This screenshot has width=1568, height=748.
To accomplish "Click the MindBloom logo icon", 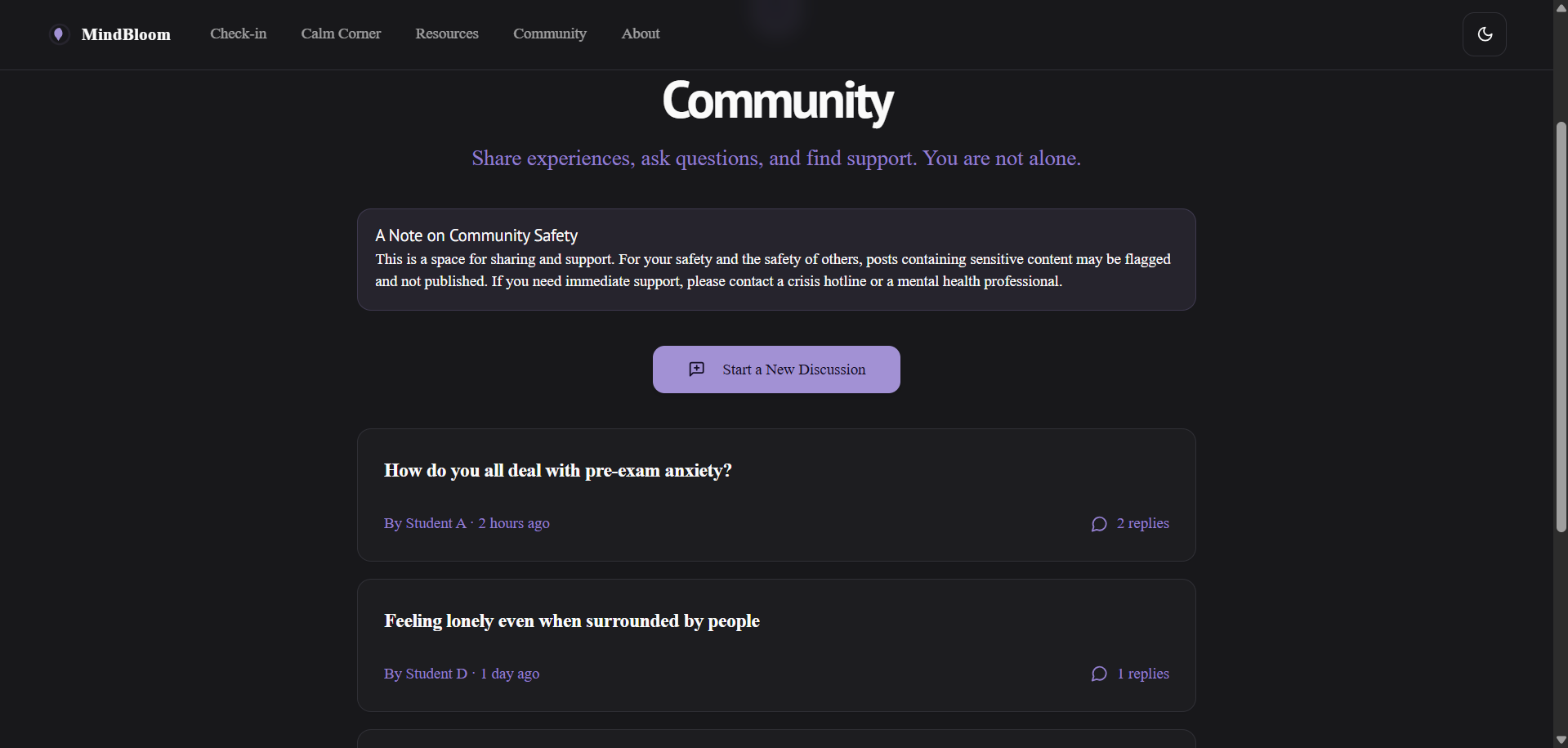I will coord(58,34).
